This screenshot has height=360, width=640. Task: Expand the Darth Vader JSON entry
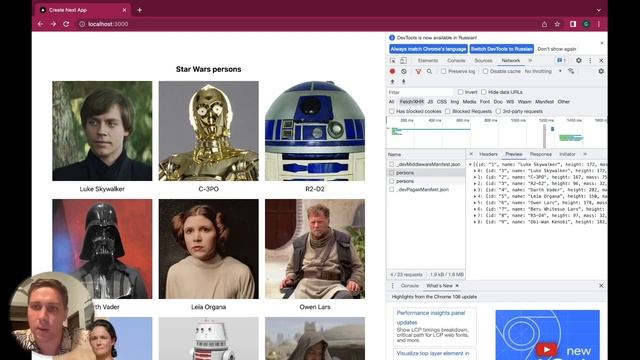point(475,190)
